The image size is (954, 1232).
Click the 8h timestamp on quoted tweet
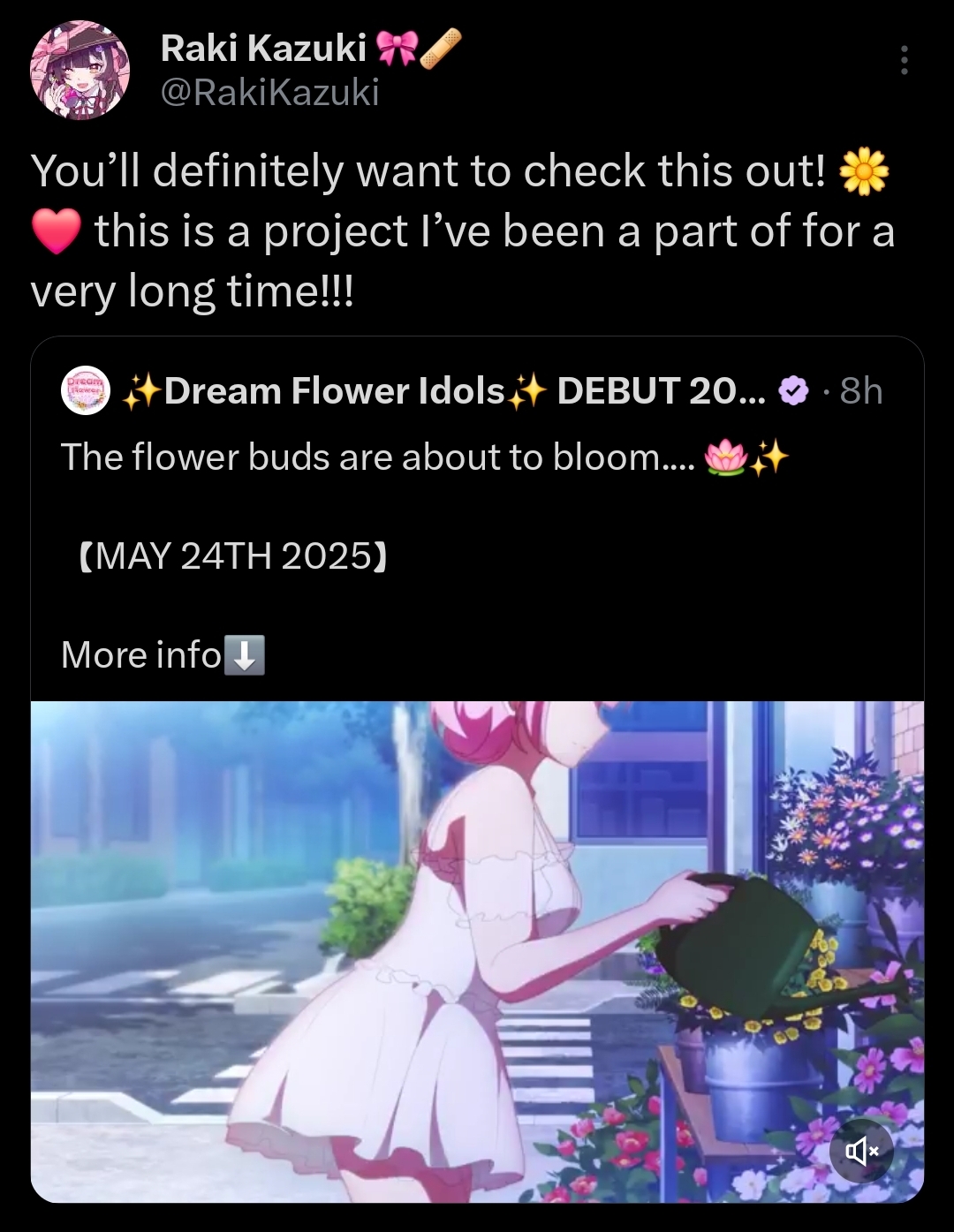click(x=860, y=390)
